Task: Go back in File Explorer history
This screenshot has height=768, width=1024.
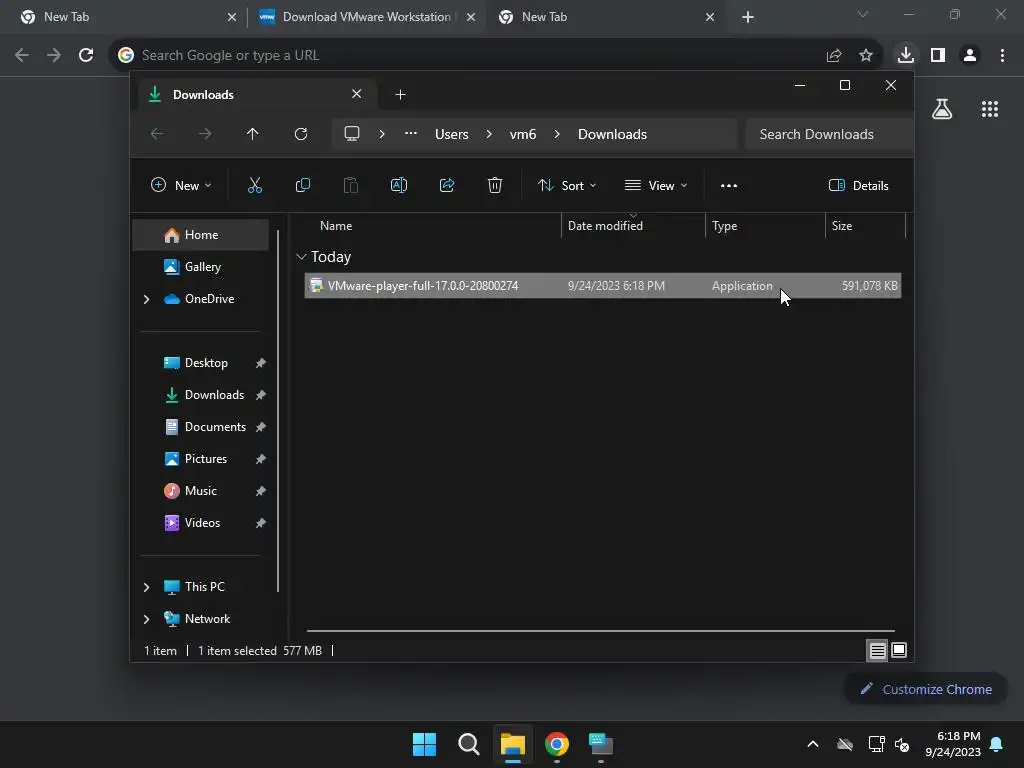Action: click(157, 134)
